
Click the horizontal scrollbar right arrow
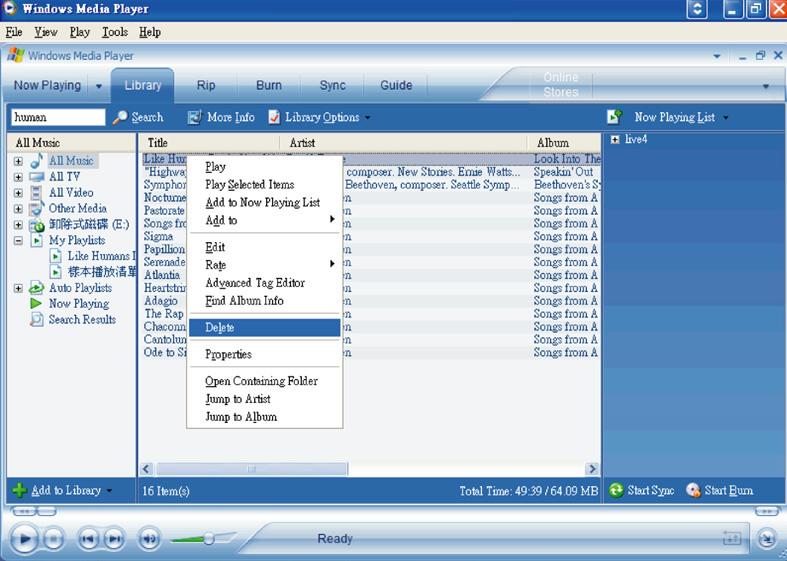(x=592, y=469)
